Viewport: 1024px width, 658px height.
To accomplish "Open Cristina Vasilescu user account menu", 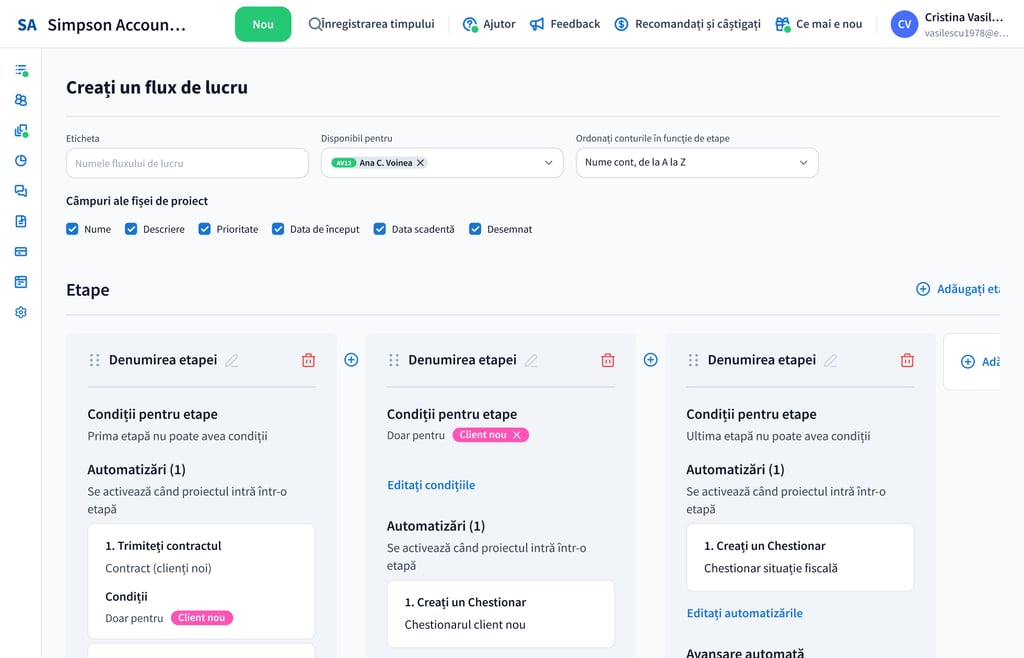I will pos(948,24).
